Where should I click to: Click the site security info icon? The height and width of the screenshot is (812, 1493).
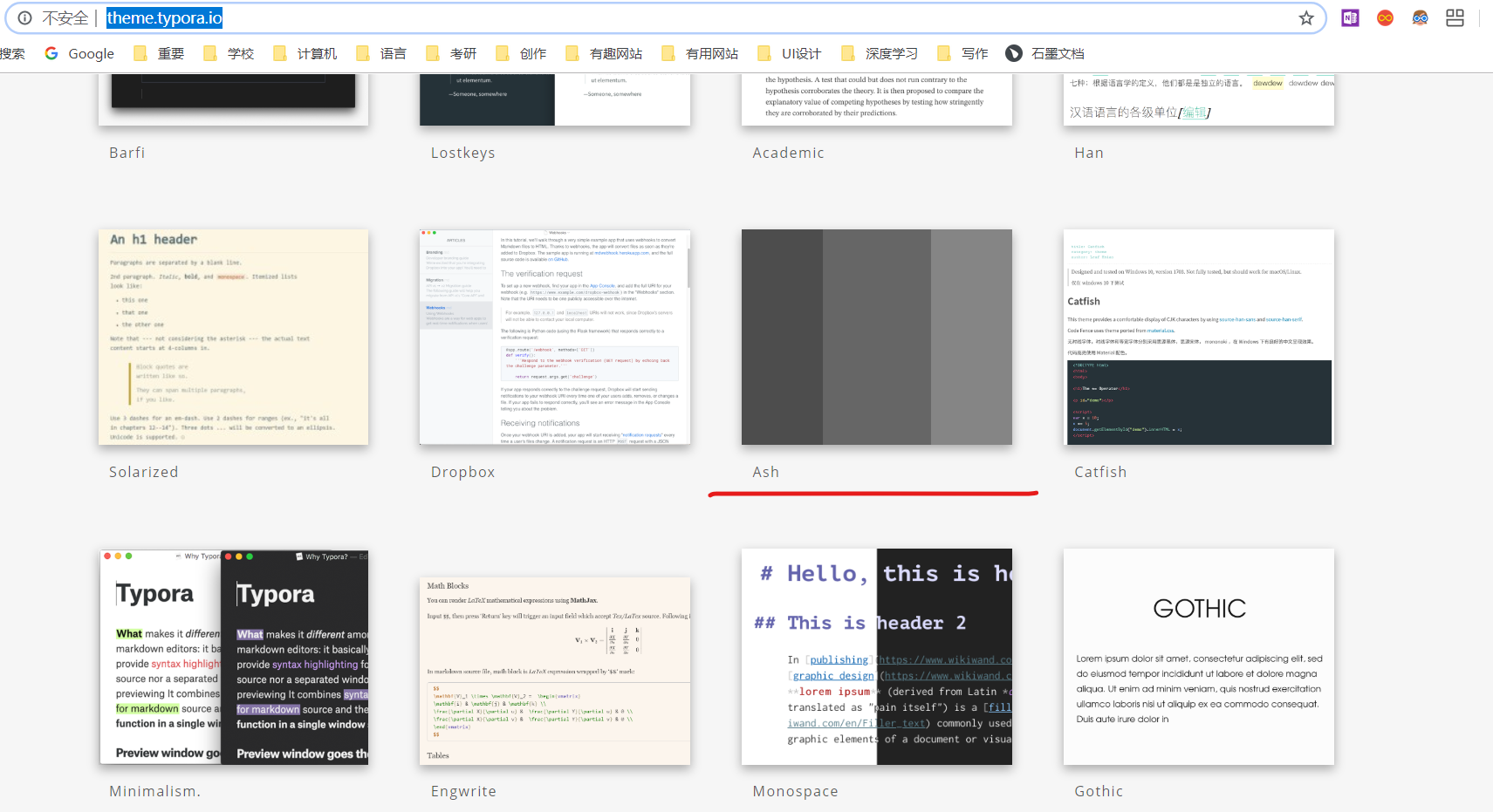[24, 17]
